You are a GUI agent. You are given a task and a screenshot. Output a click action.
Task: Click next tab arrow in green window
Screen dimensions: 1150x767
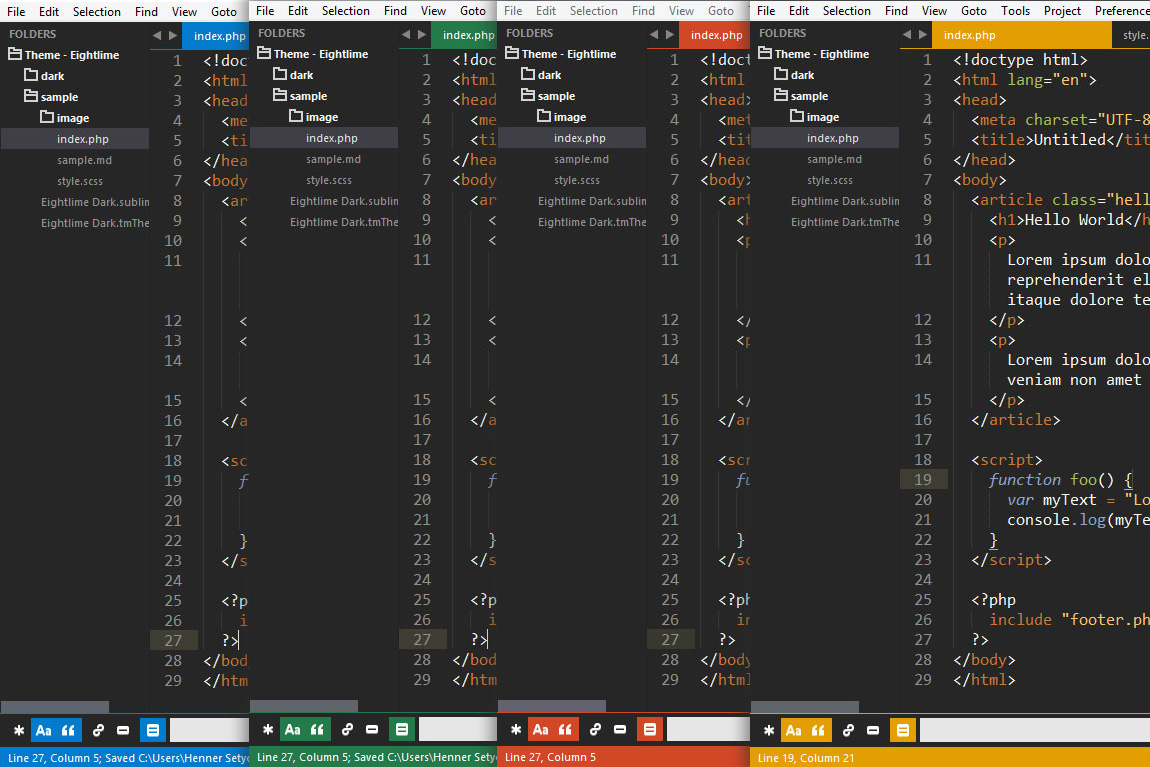pyautogui.click(x=422, y=34)
